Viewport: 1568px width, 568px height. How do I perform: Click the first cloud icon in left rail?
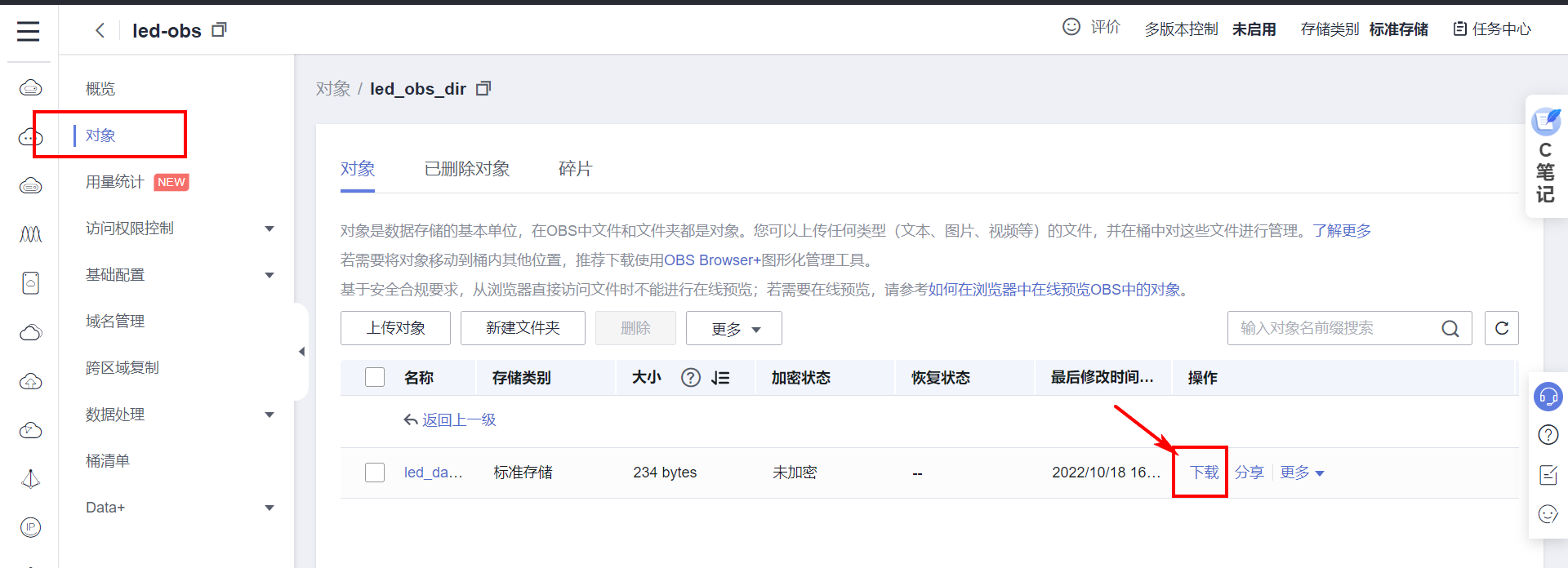(30, 87)
